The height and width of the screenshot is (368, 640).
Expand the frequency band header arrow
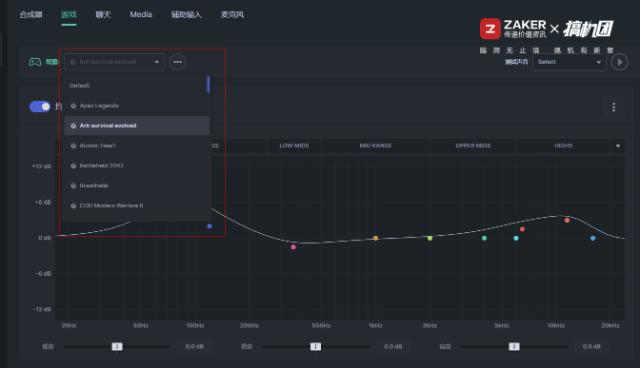coord(618,146)
